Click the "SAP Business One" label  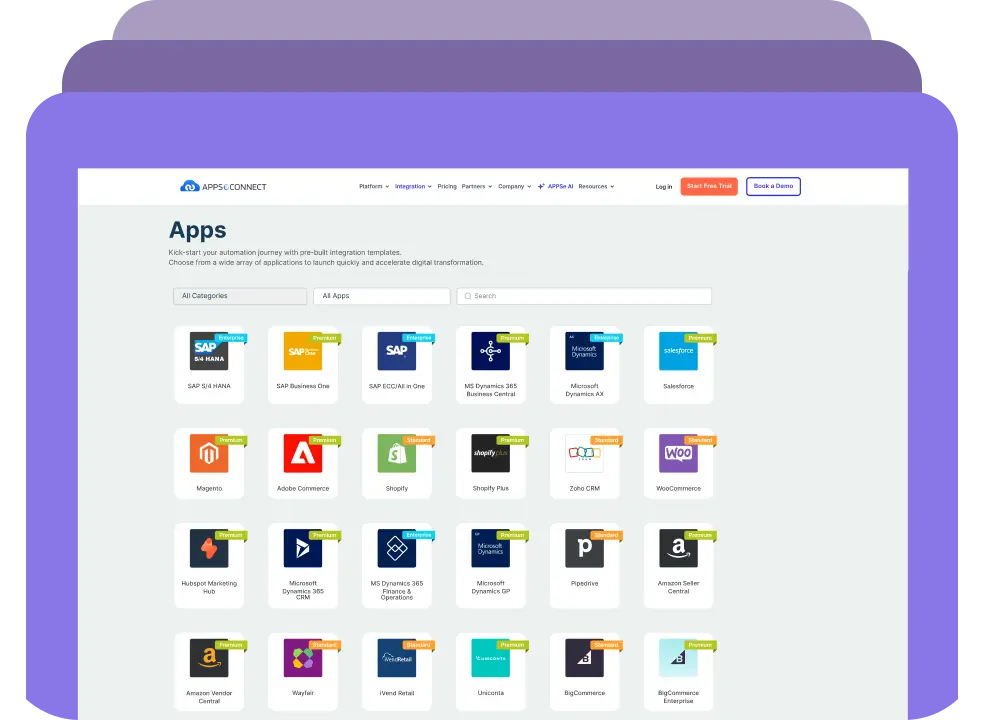click(x=302, y=386)
